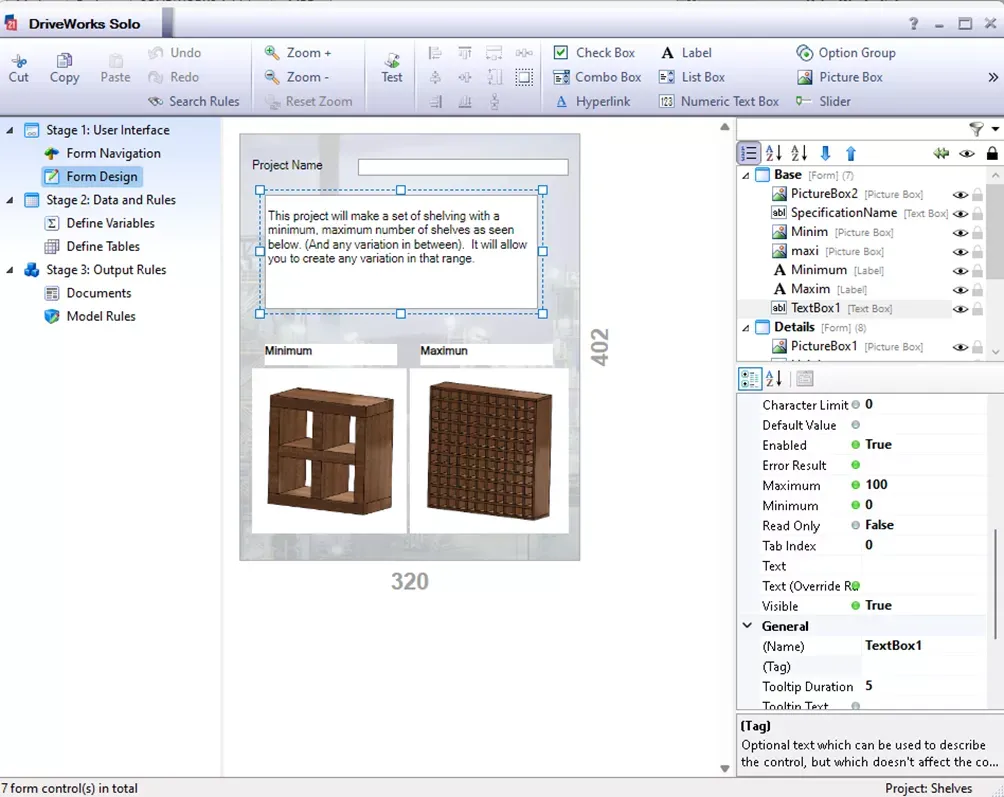Toggle lock all controls header icon

[992, 153]
